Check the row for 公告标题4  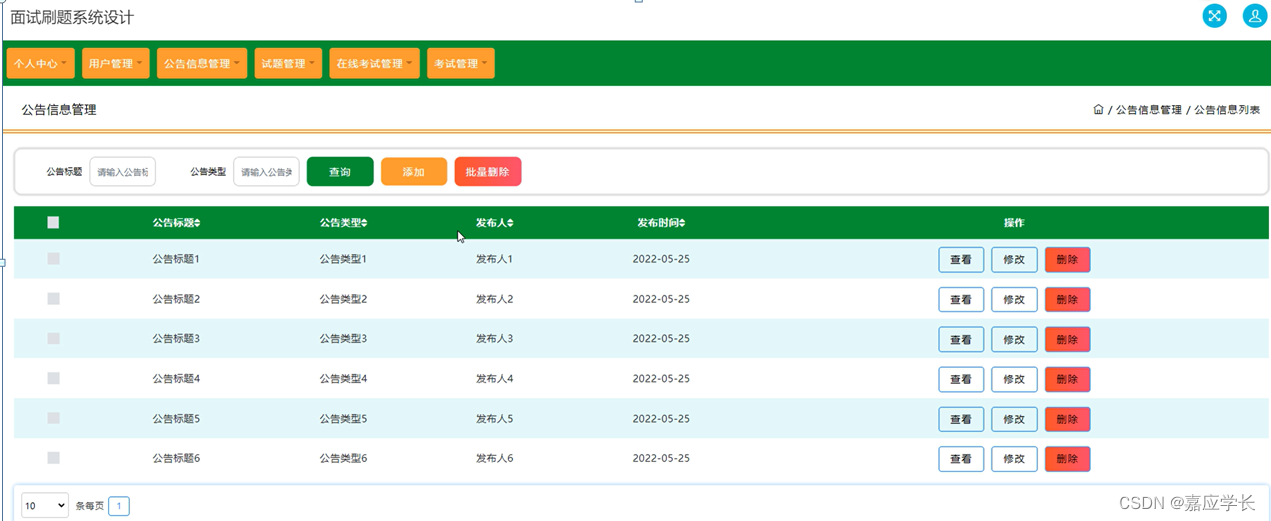pos(53,378)
